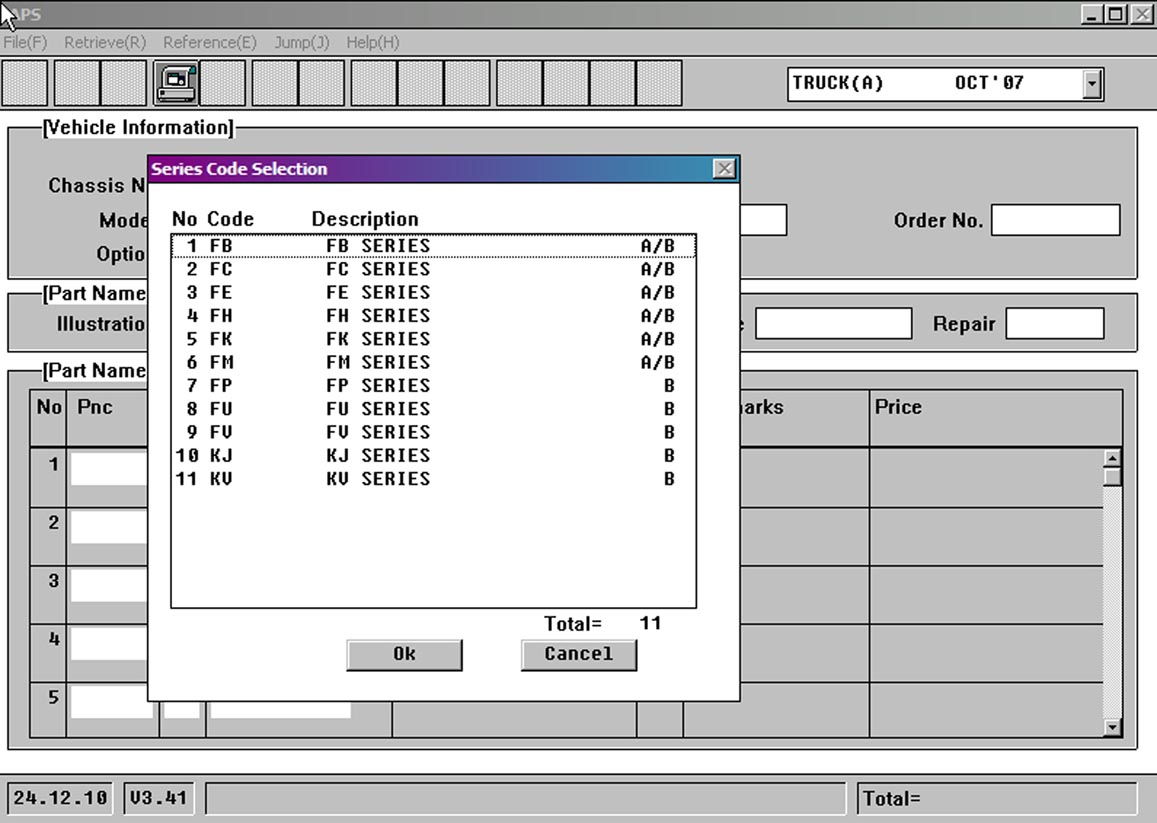Close the Series Code Selection dialog
1157x823 pixels.
[x=725, y=169]
